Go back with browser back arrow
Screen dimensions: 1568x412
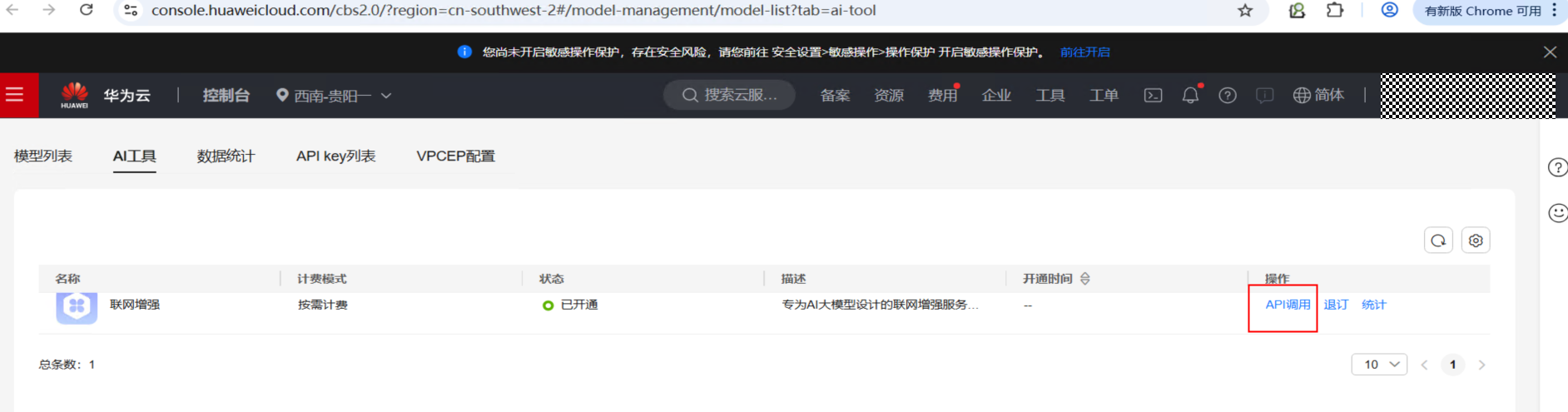12,10
